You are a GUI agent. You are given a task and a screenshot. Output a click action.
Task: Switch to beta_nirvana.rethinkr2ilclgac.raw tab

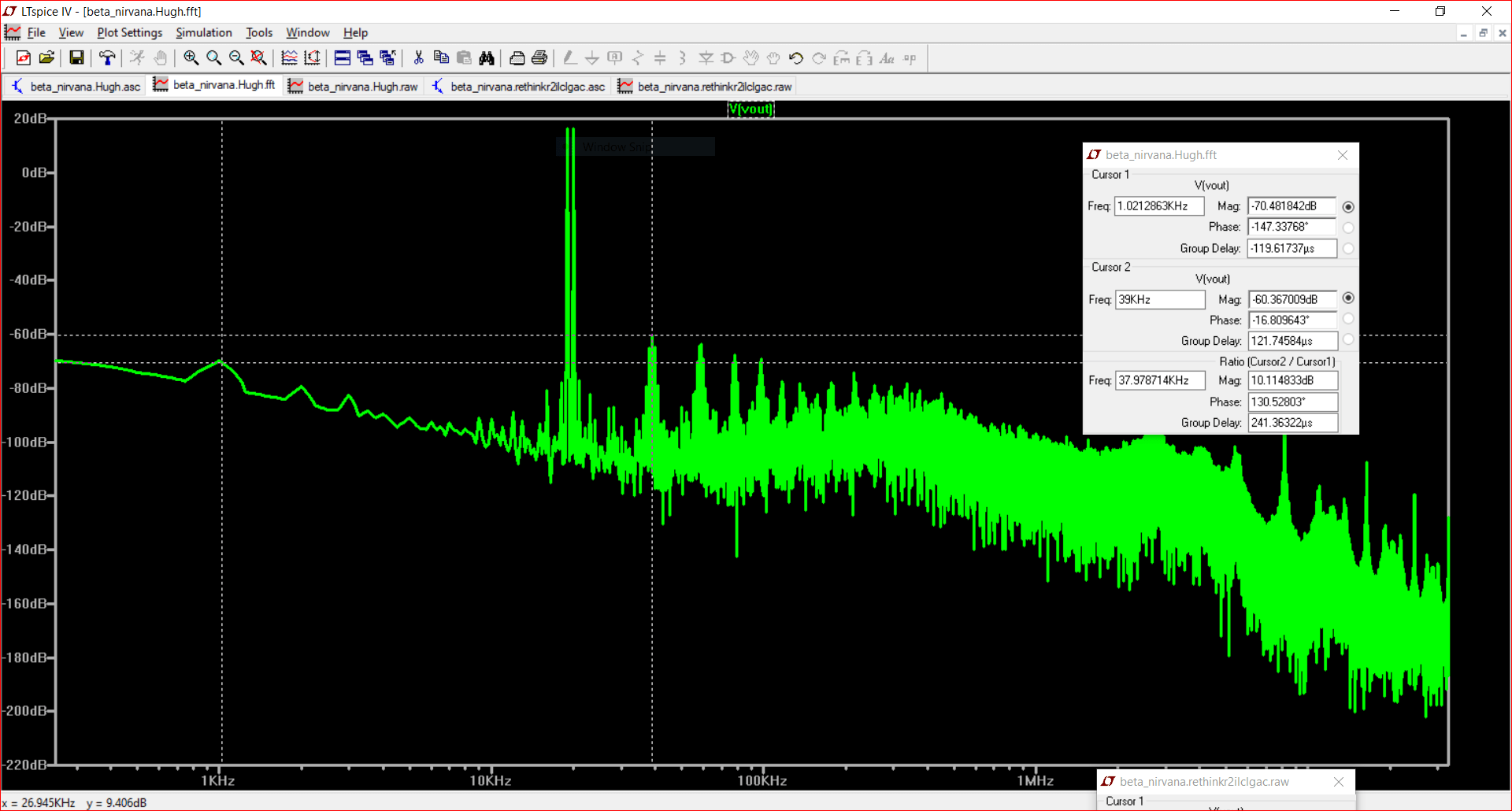(x=706, y=87)
